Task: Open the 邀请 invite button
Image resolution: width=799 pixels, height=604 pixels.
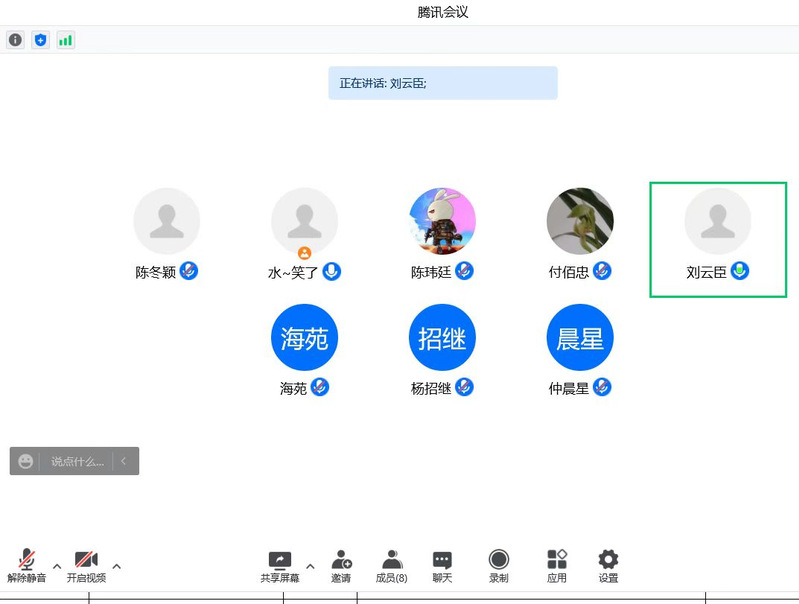Action: pos(341,567)
